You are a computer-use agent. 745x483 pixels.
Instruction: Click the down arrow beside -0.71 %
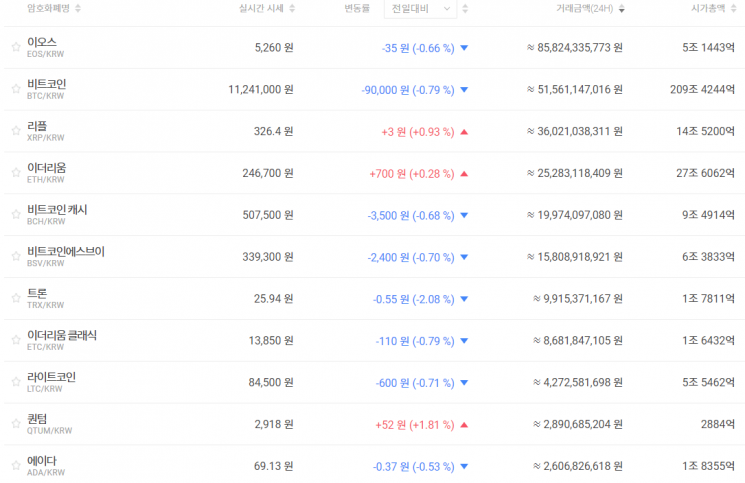pos(465,382)
